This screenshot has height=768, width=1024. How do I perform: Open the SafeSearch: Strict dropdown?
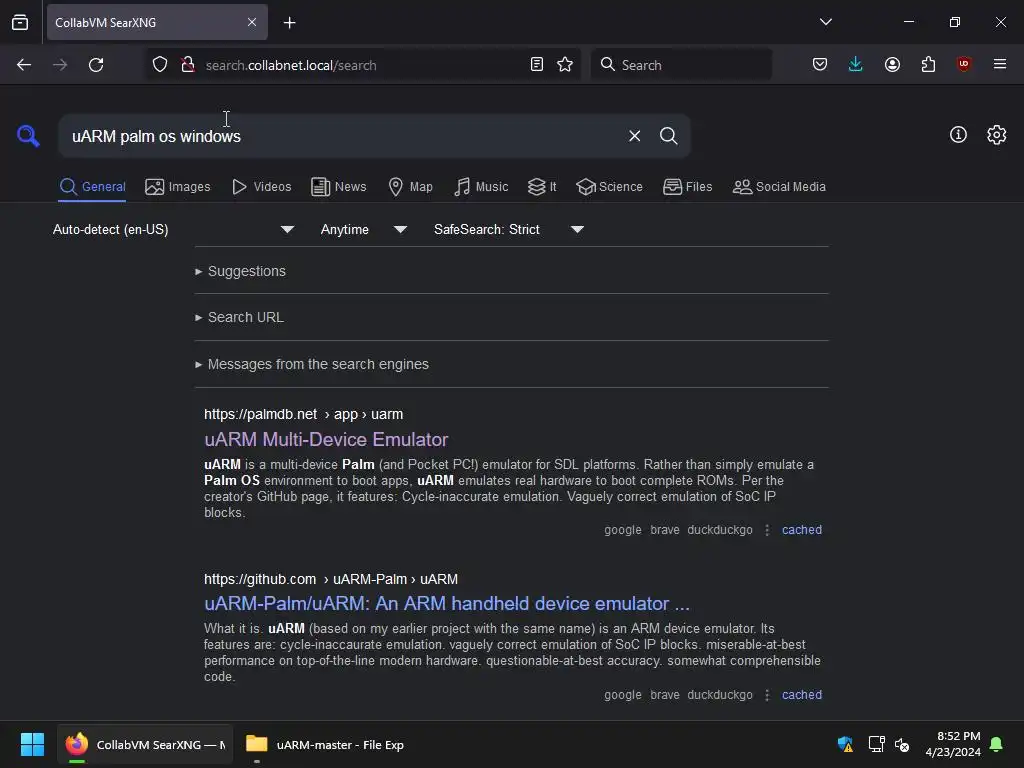click(x=509, y=229)
